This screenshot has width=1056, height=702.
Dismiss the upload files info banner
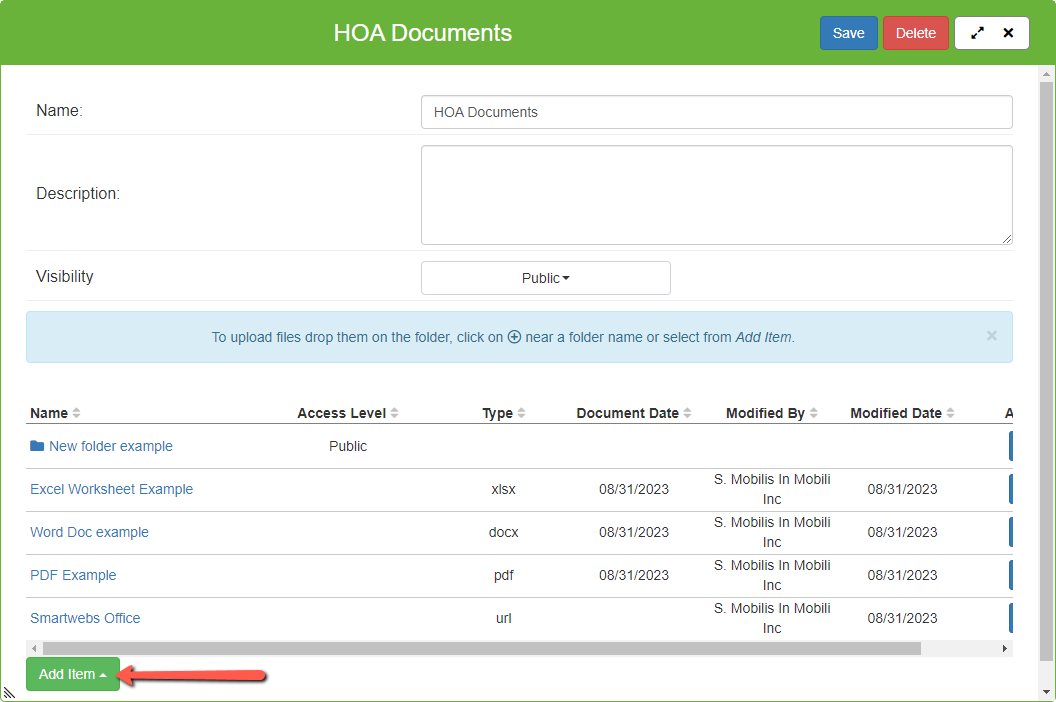991,336
